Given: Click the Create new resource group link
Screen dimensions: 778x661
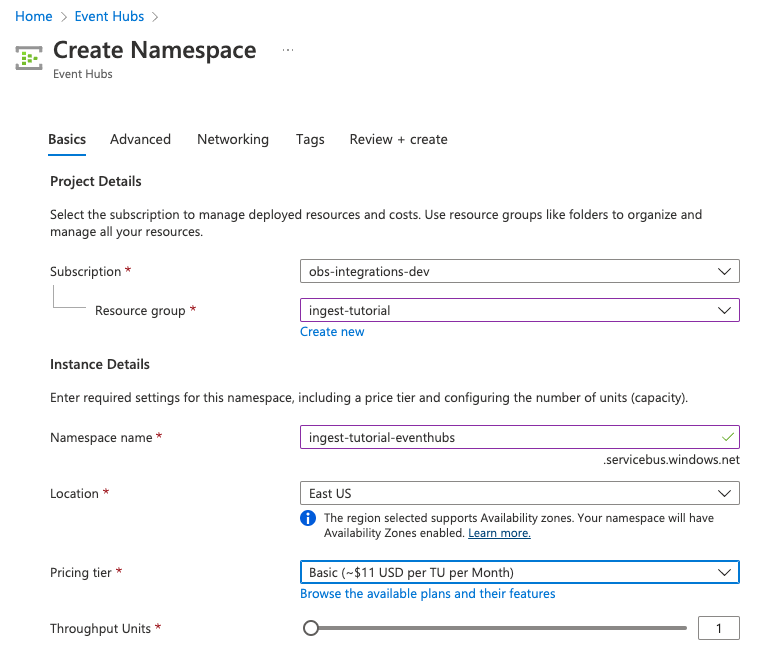Looking at the screenshot, I should pos(332,331).
